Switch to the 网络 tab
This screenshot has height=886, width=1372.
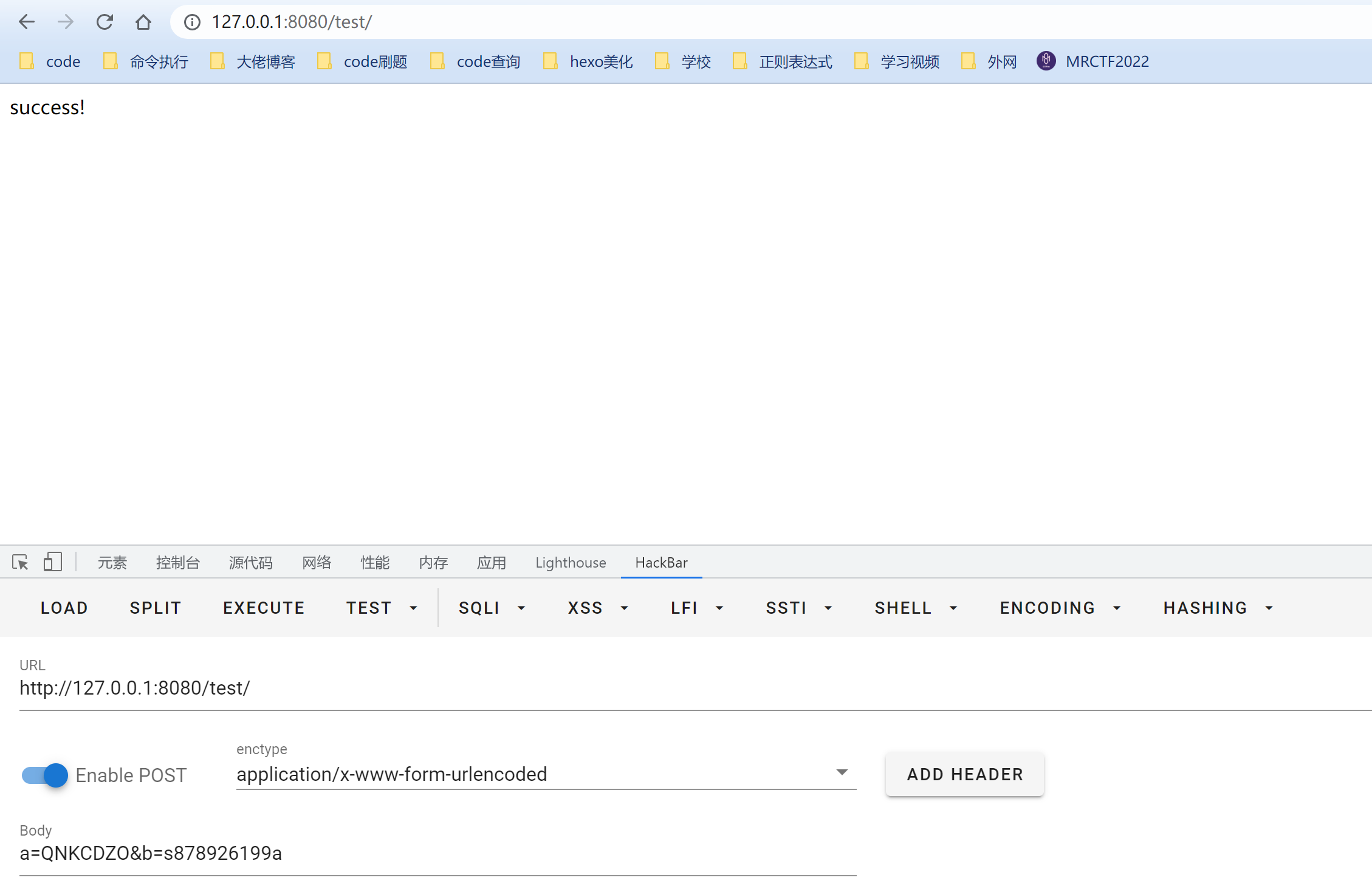click(x=317, y=563)
